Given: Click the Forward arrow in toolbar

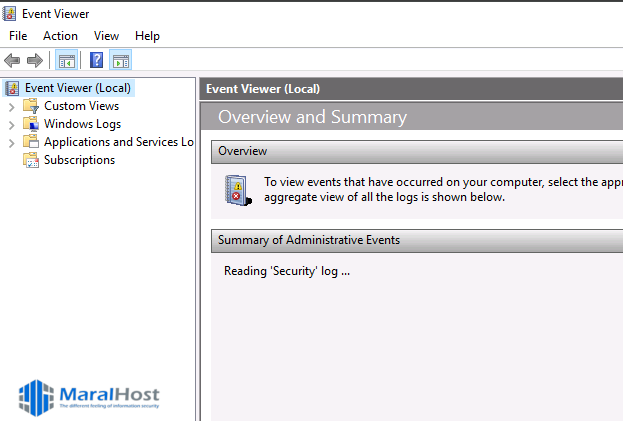Looking at the screenshot, I should (34, 60).
